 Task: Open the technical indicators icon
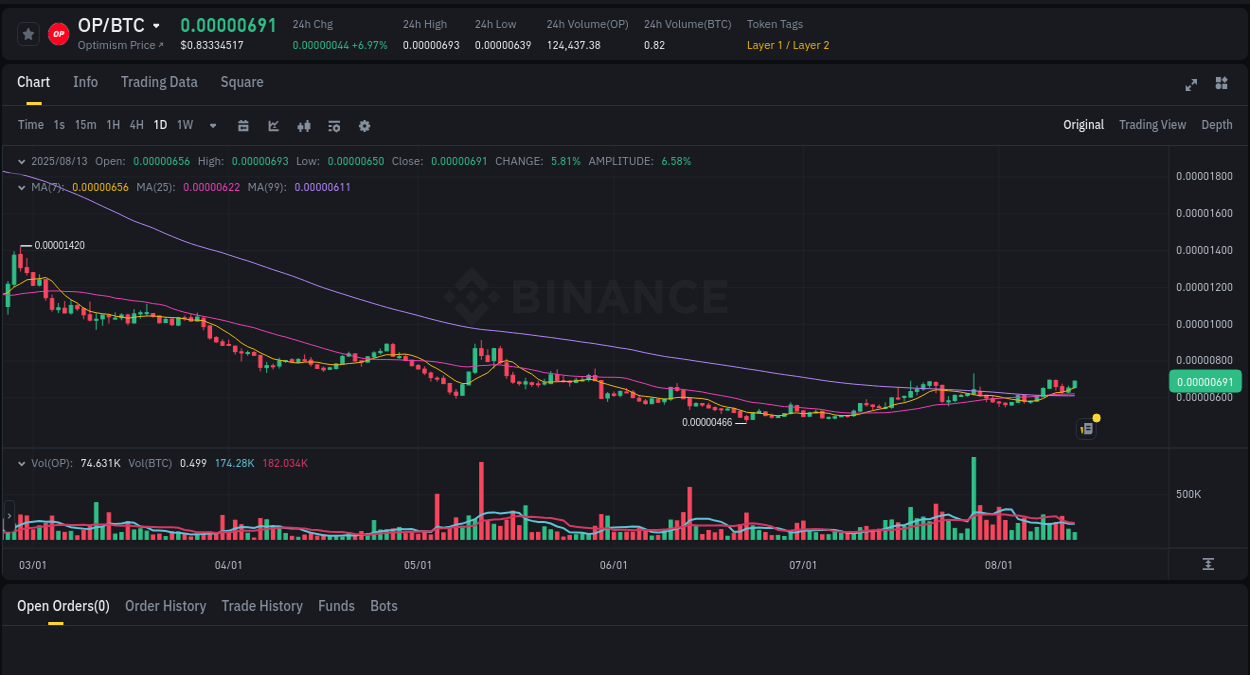(x=273, y=126)
